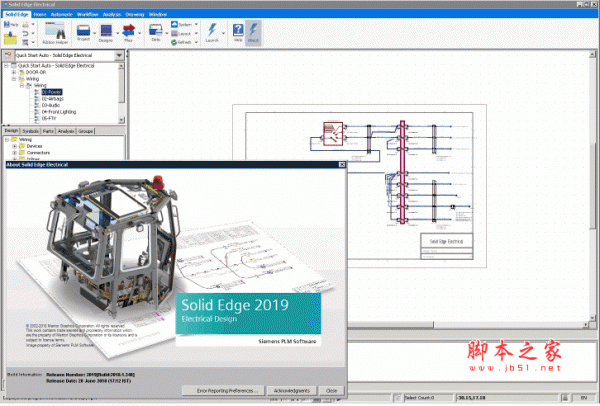Screen dimensions: 600x406
Task: Click the Launch lightning bolt icon
Action: (x=212, y=29)
